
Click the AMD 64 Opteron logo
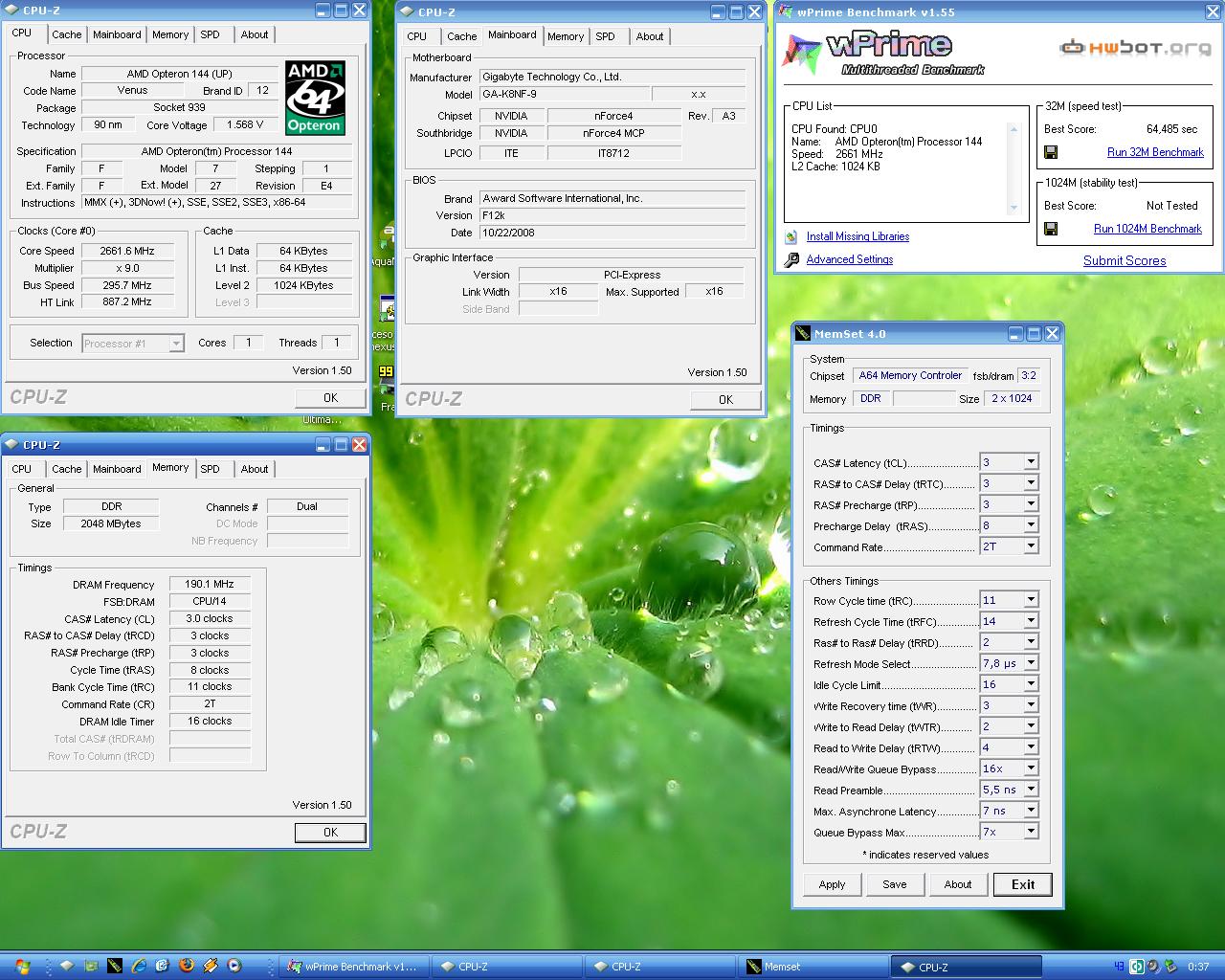[x=315, y=99]
